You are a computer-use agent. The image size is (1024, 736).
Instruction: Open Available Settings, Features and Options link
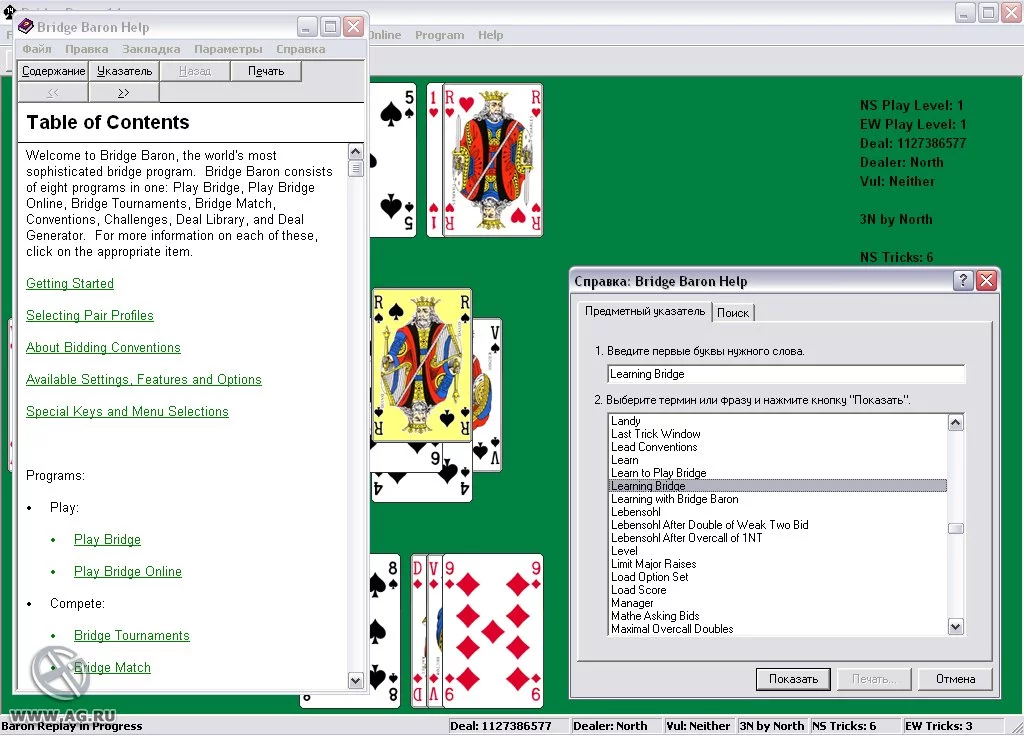144,379
